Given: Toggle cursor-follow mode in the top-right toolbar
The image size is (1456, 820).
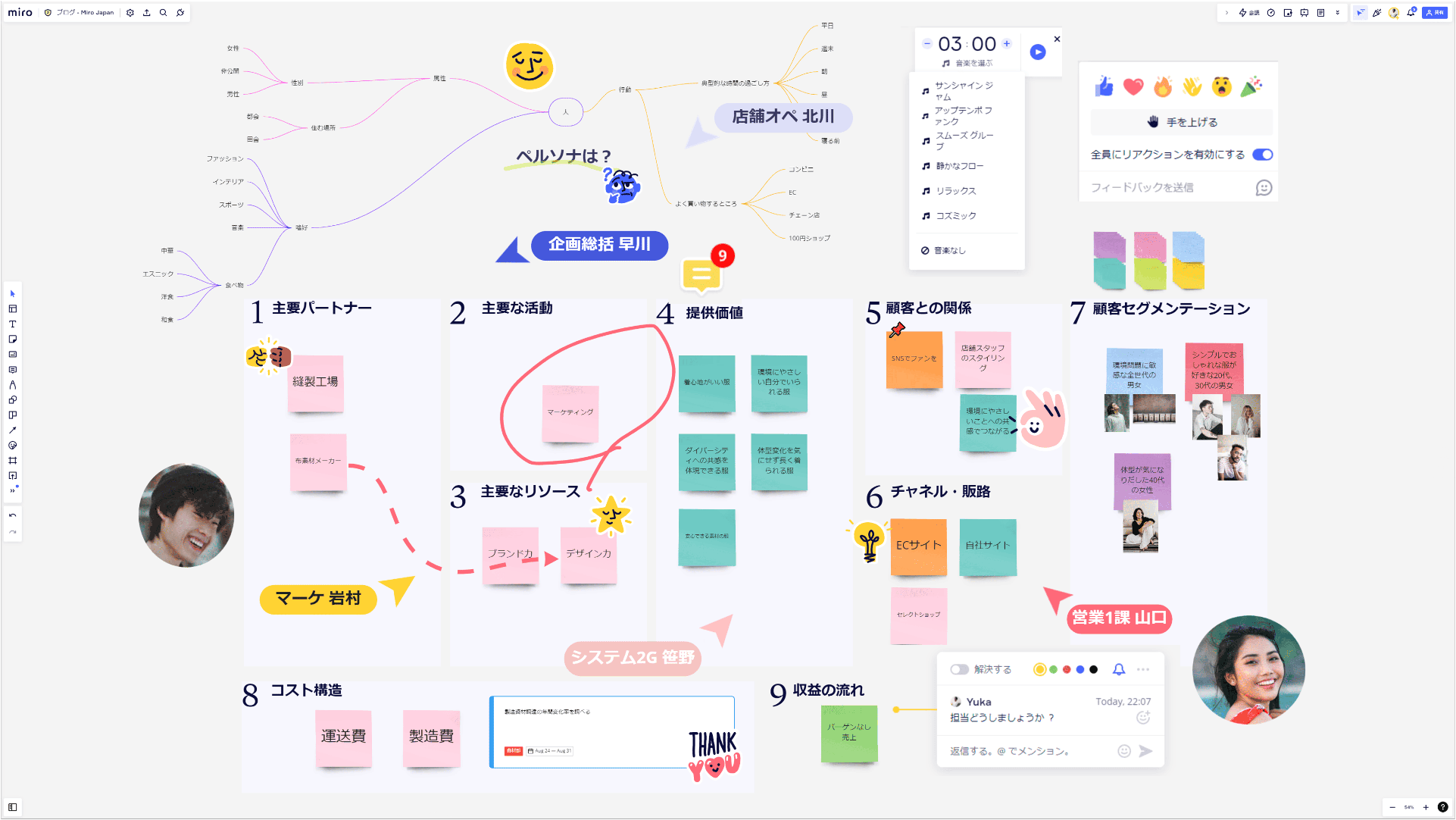Looking at the screenshot, I should pos(1361,13).
